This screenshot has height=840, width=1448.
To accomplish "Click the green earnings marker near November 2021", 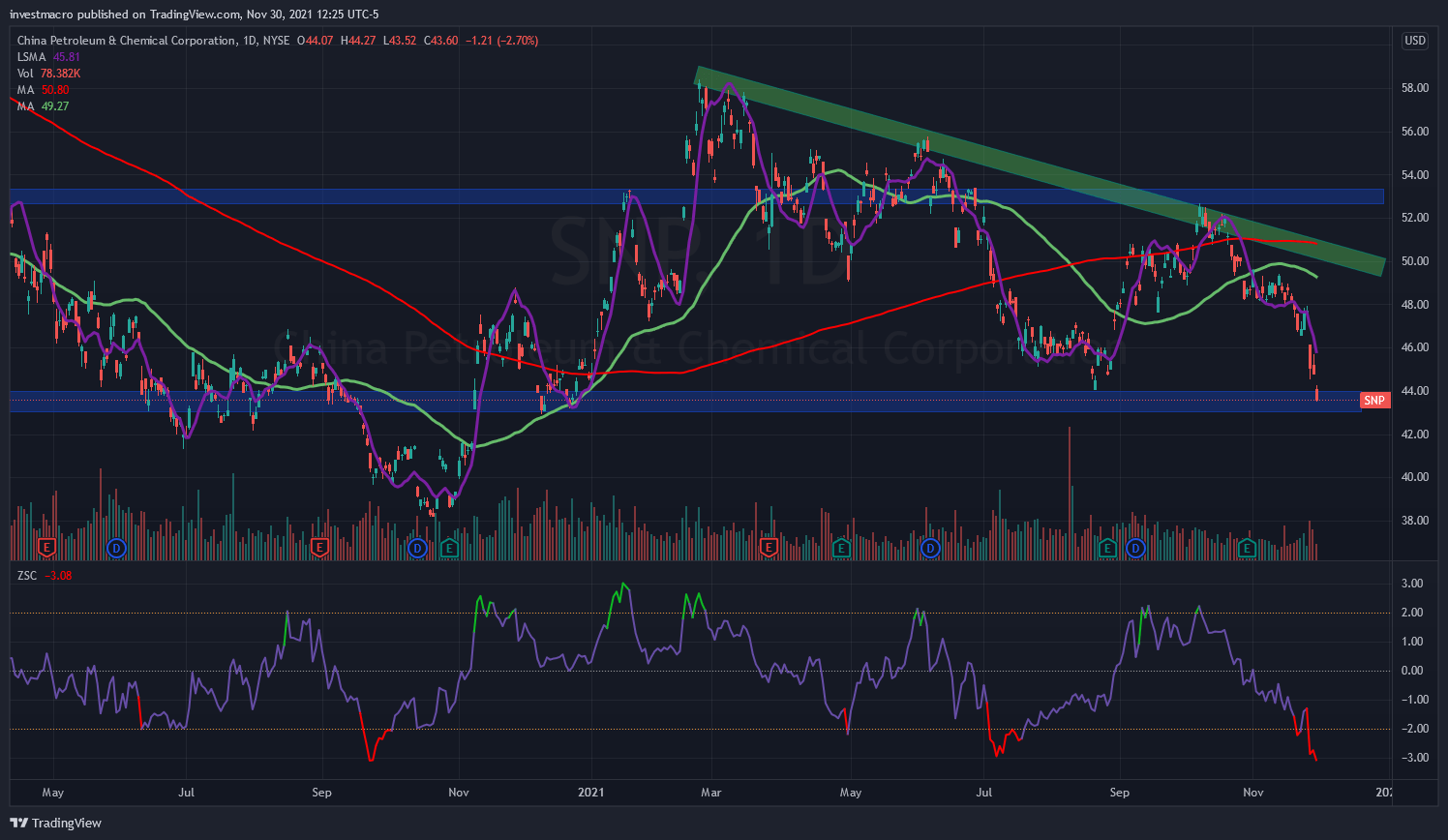I will pos(1248,548).
